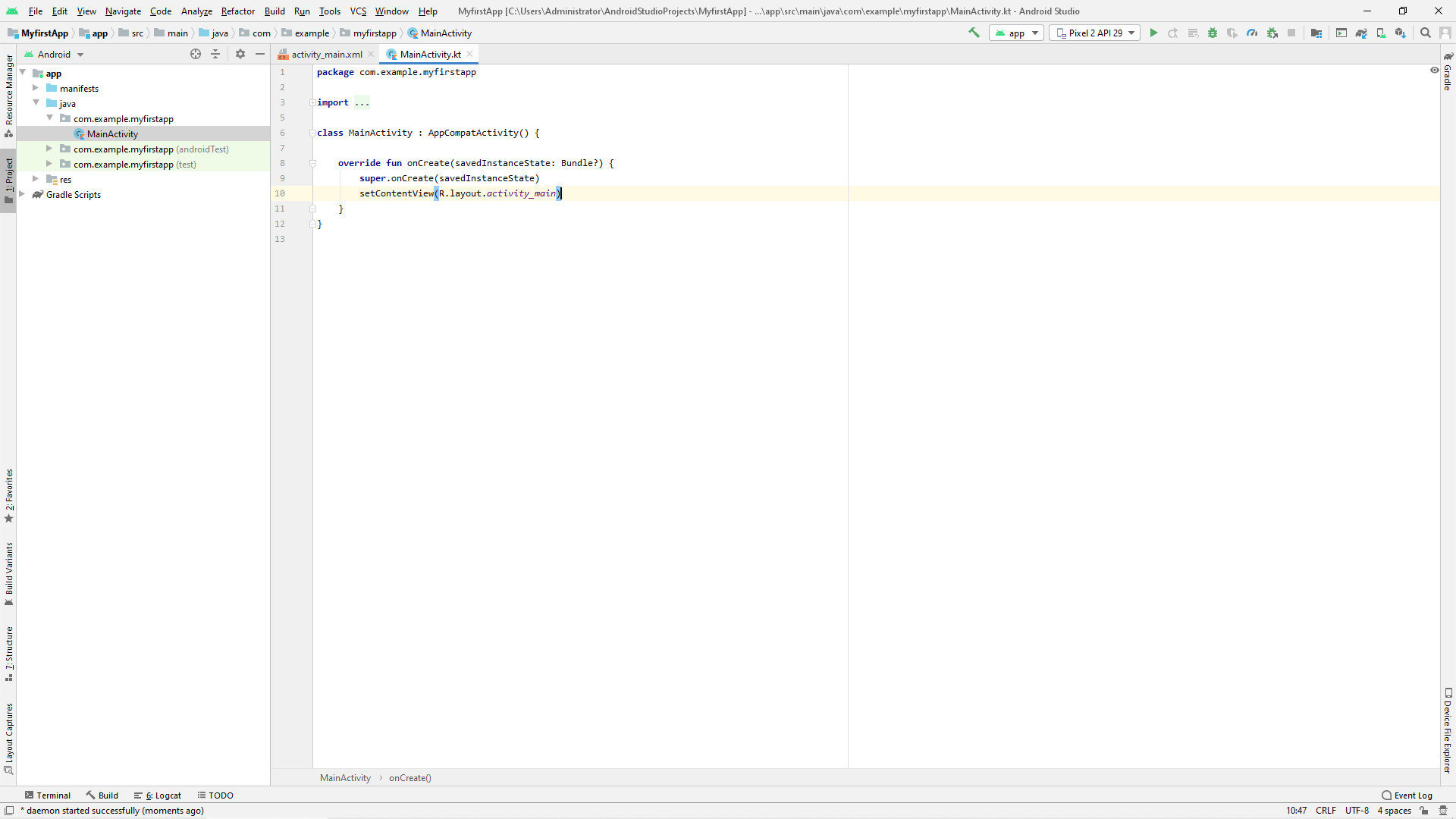Click project panel settings gear icon
1456x819 pixels.
240,54
